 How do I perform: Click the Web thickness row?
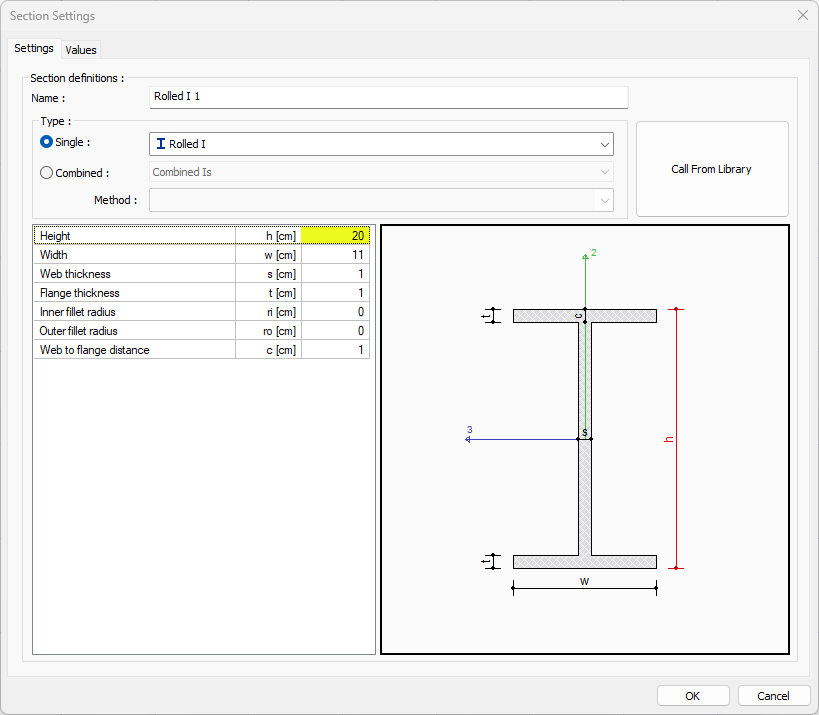(x=135, y=274)
